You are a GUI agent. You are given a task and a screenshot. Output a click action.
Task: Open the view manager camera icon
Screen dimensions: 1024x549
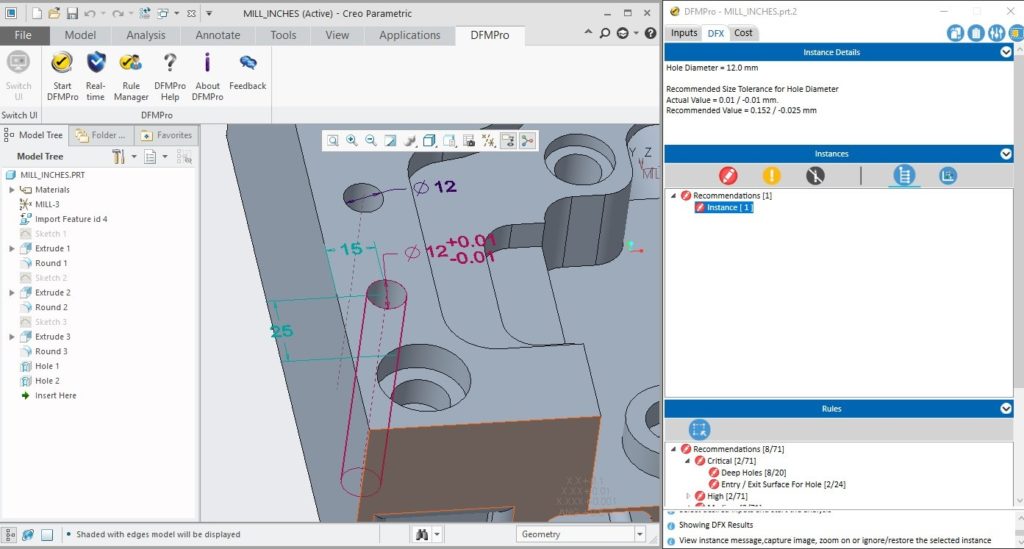(x=469, y=140)
